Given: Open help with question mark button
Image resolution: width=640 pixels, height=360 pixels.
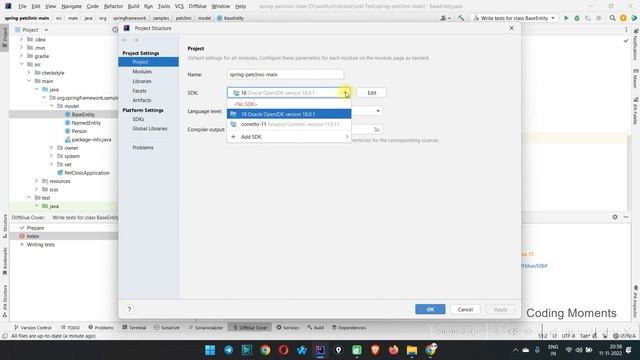Looking at the screenshot, I should [129, 309].
